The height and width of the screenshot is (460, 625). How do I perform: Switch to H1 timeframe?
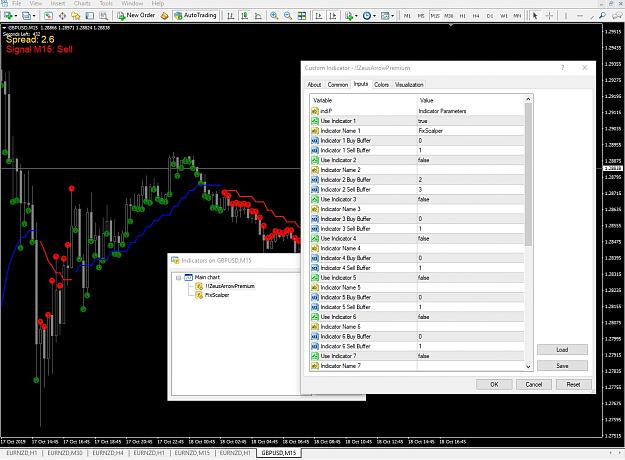pyautogui.click(x=463, y=16)
